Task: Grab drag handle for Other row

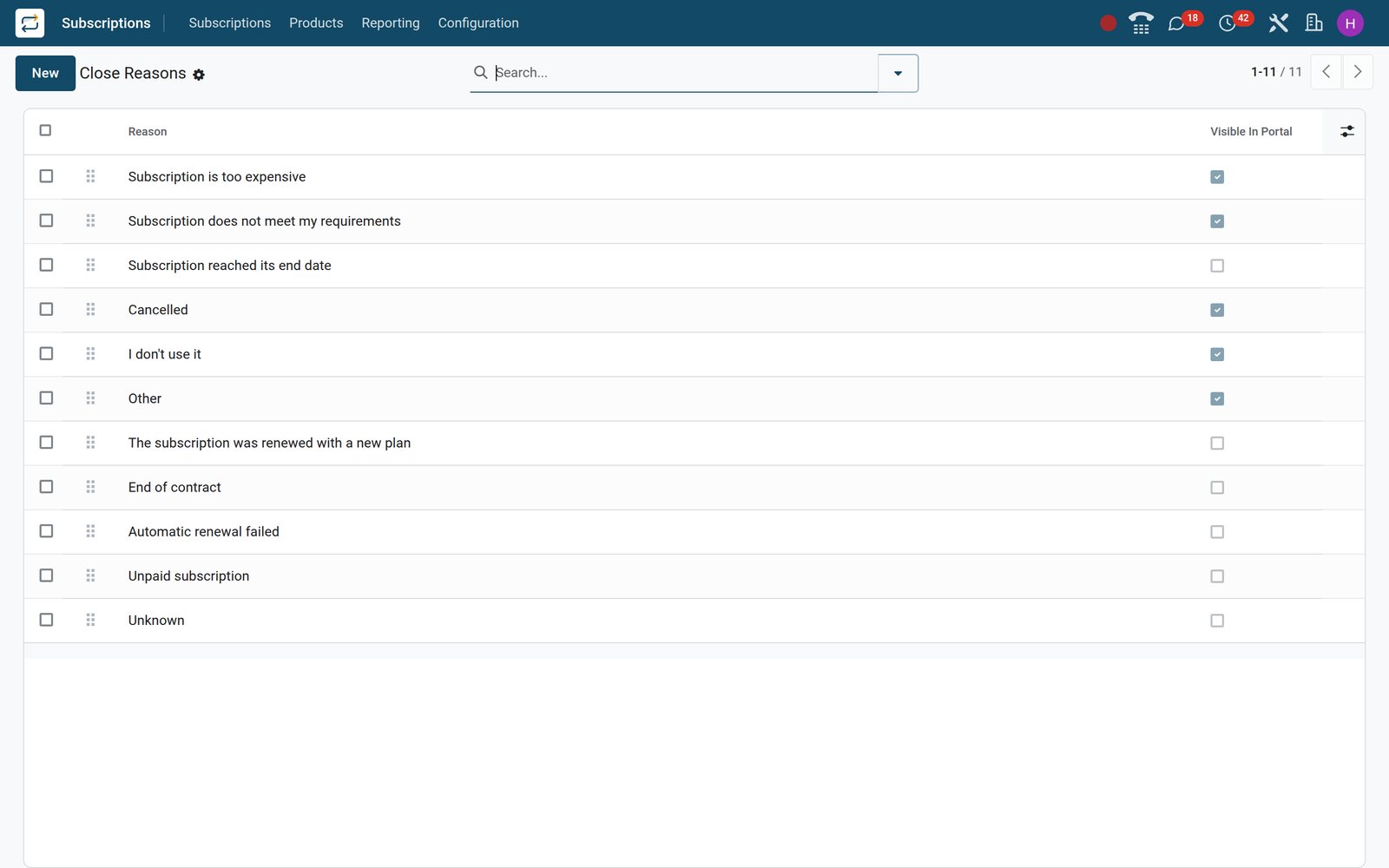Action: pos(90,398)
